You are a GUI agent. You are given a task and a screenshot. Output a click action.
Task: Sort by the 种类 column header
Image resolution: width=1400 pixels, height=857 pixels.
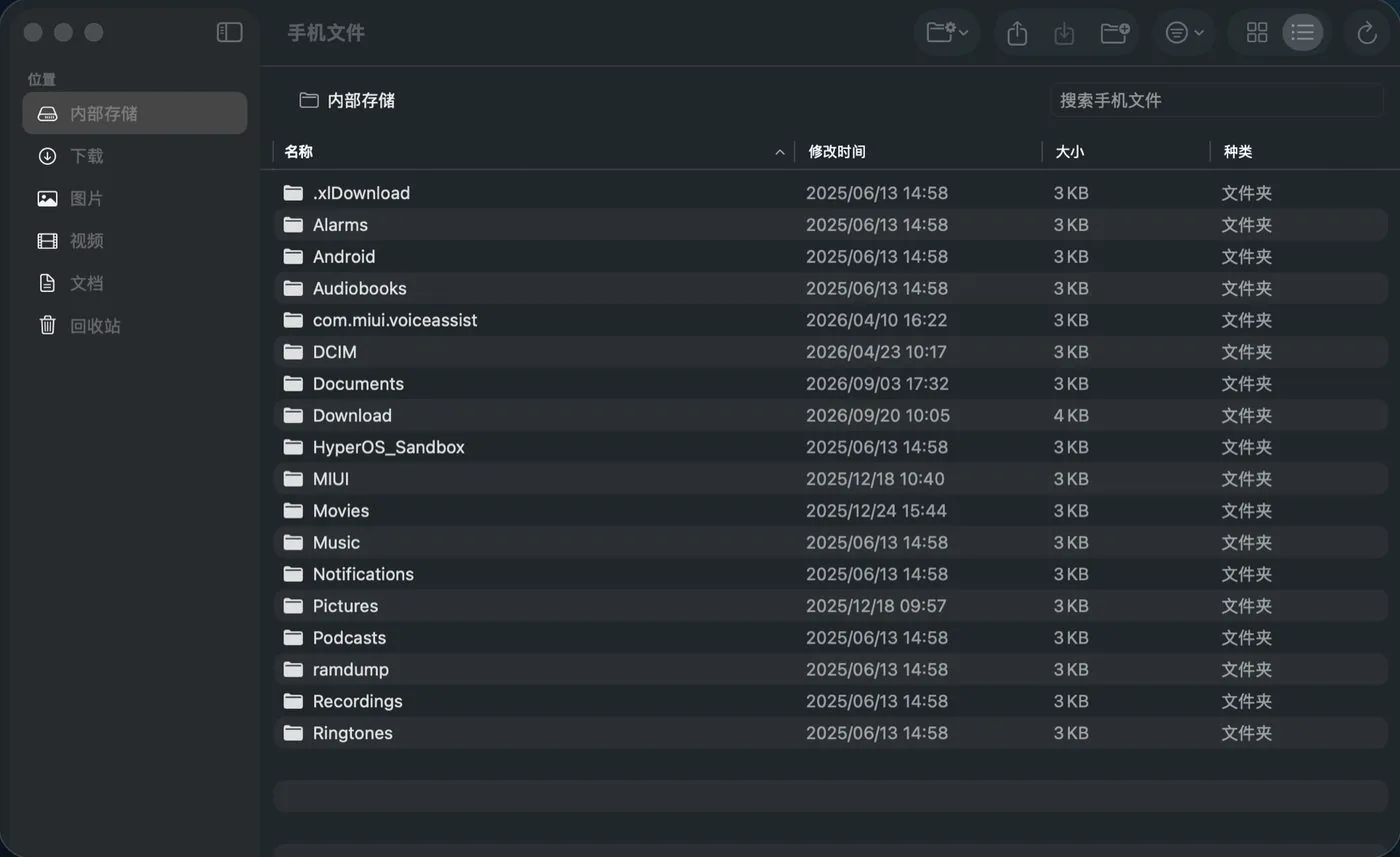coord(1237,152)
